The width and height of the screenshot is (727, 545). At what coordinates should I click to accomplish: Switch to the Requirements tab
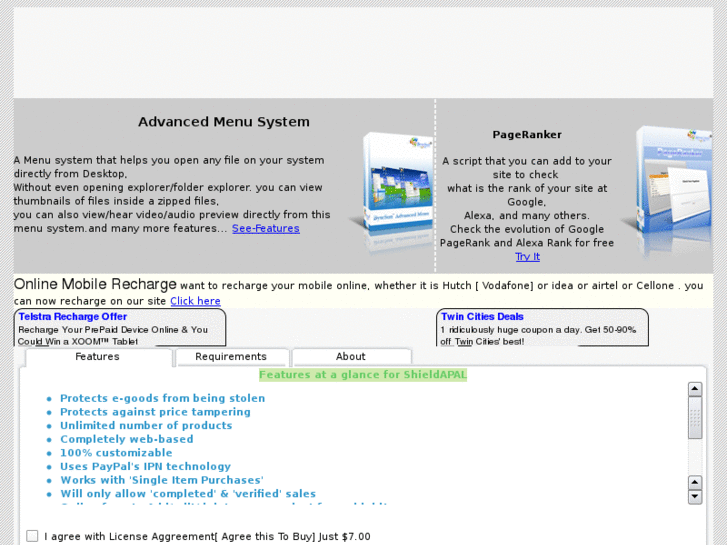231,357
